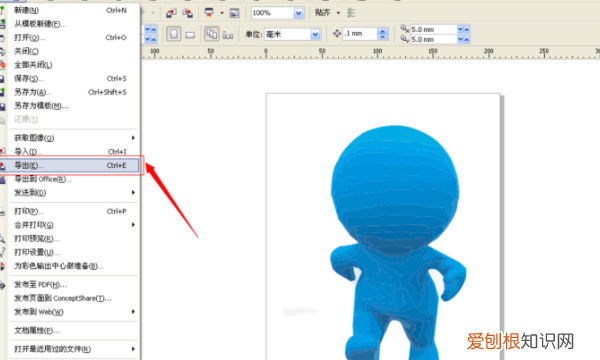Select portrait page orientation
The image size is (600, 360).
click(174, 34)
